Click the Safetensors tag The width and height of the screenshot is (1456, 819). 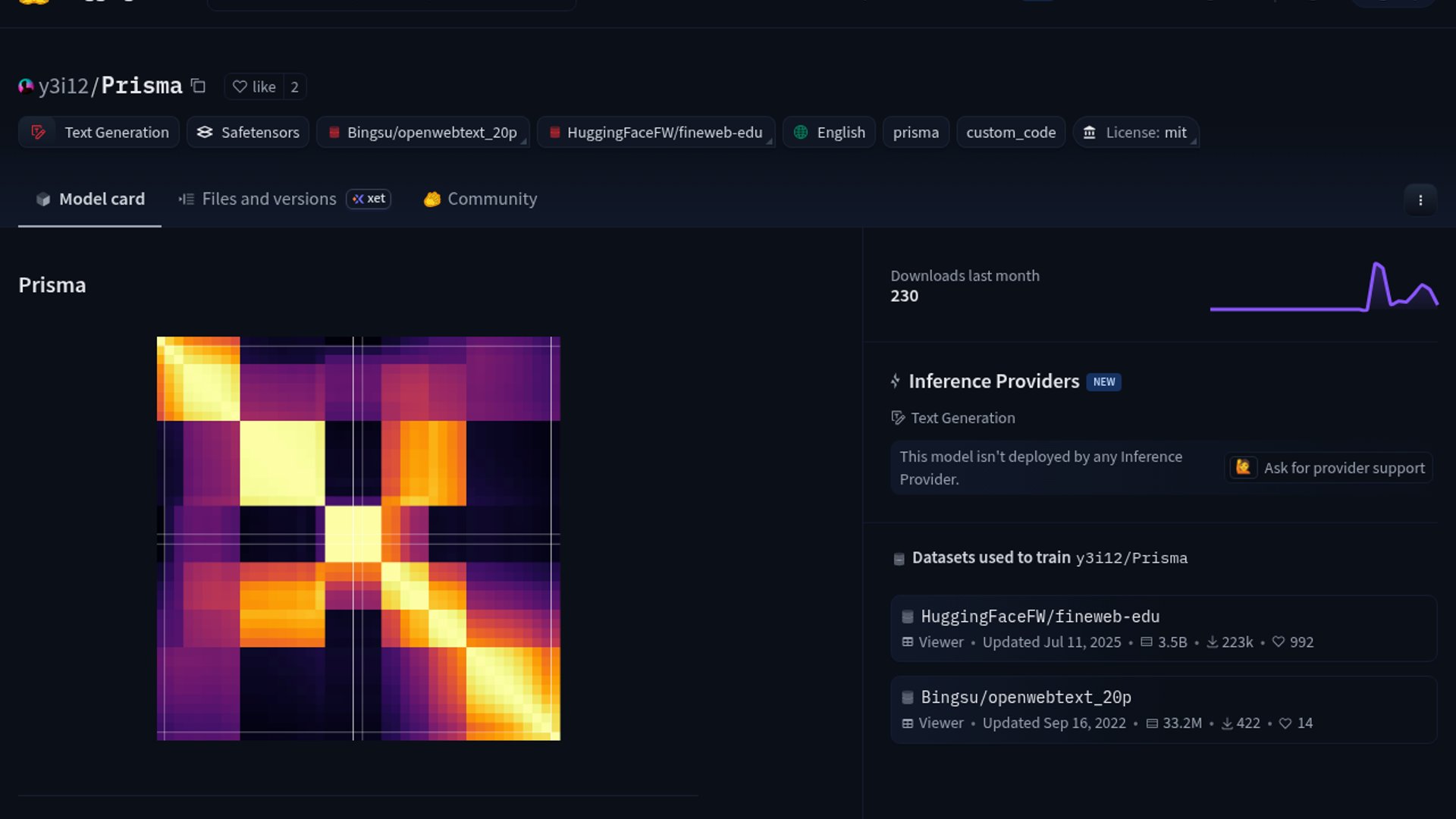click(248, 133)
